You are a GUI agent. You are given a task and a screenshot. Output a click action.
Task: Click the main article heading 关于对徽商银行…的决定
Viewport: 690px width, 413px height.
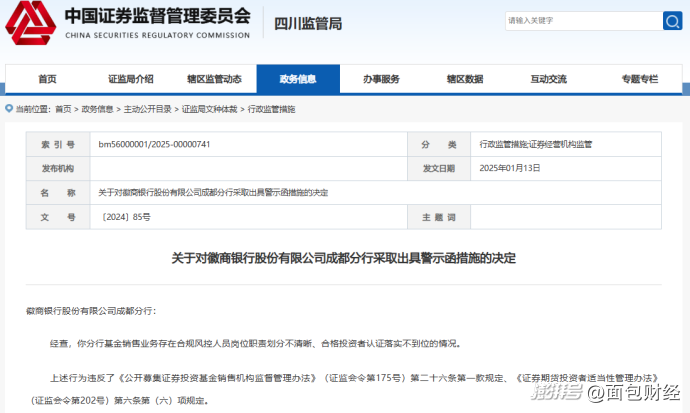coord(344,258)
